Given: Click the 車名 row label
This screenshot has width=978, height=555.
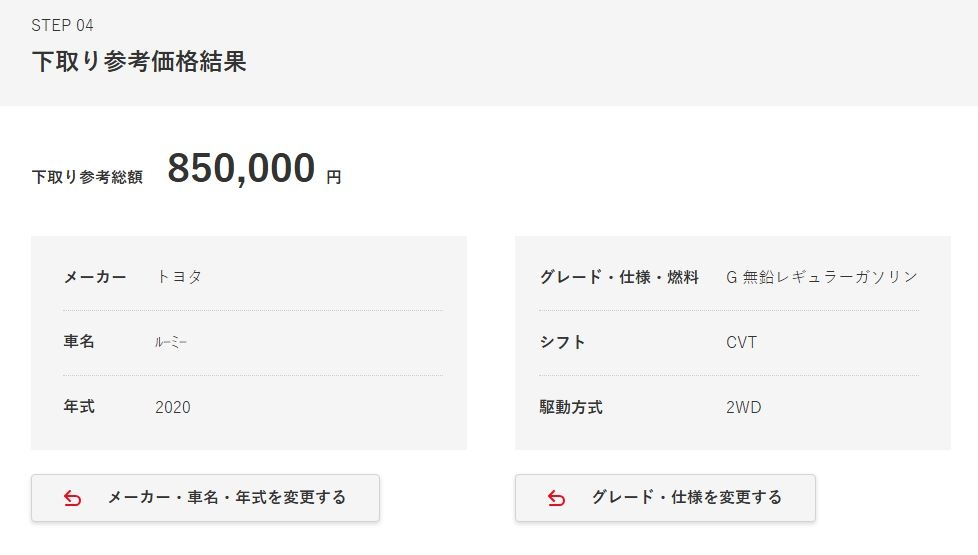Looking at the screenshot, I should point(79,342).
